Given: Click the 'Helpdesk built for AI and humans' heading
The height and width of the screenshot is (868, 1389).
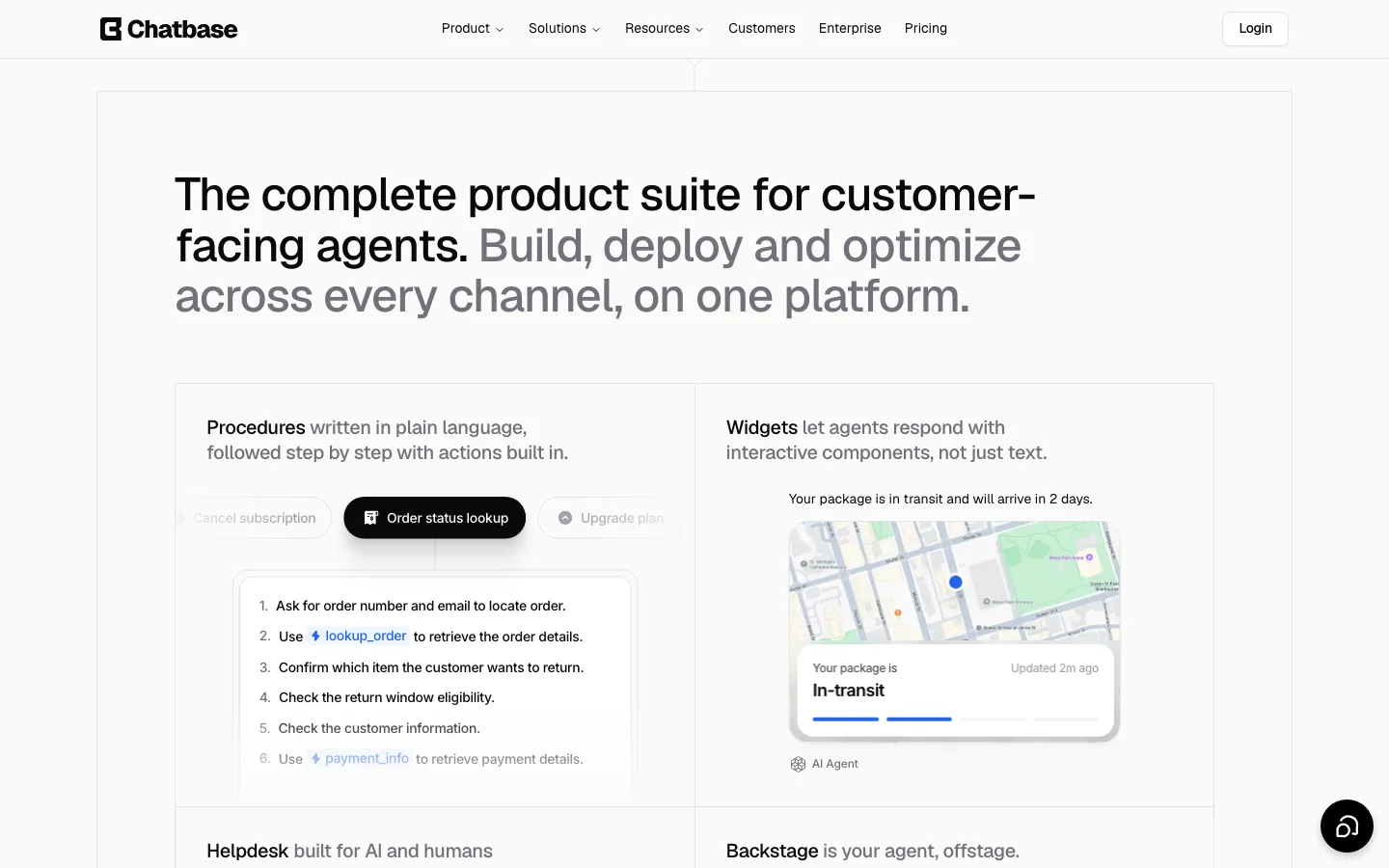Looking at the screenshot, I should click(x=349, y=851).
